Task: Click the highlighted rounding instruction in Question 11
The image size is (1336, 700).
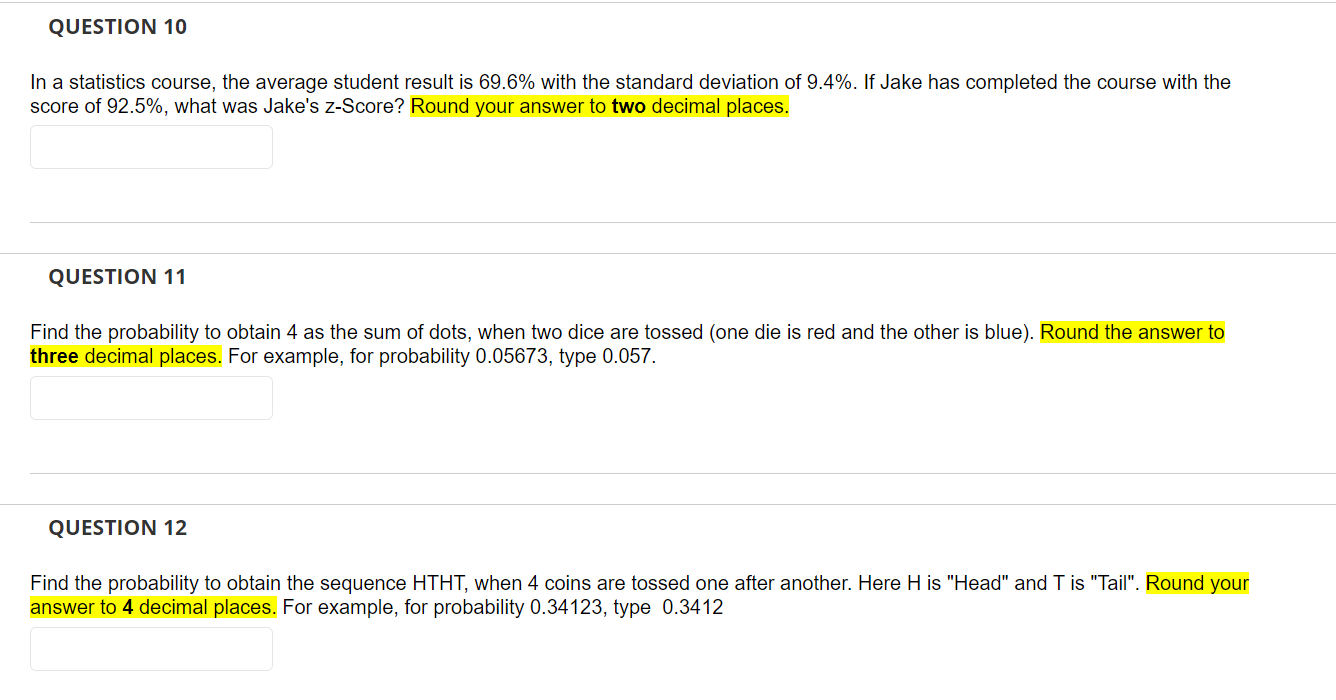Action: 1131,332
